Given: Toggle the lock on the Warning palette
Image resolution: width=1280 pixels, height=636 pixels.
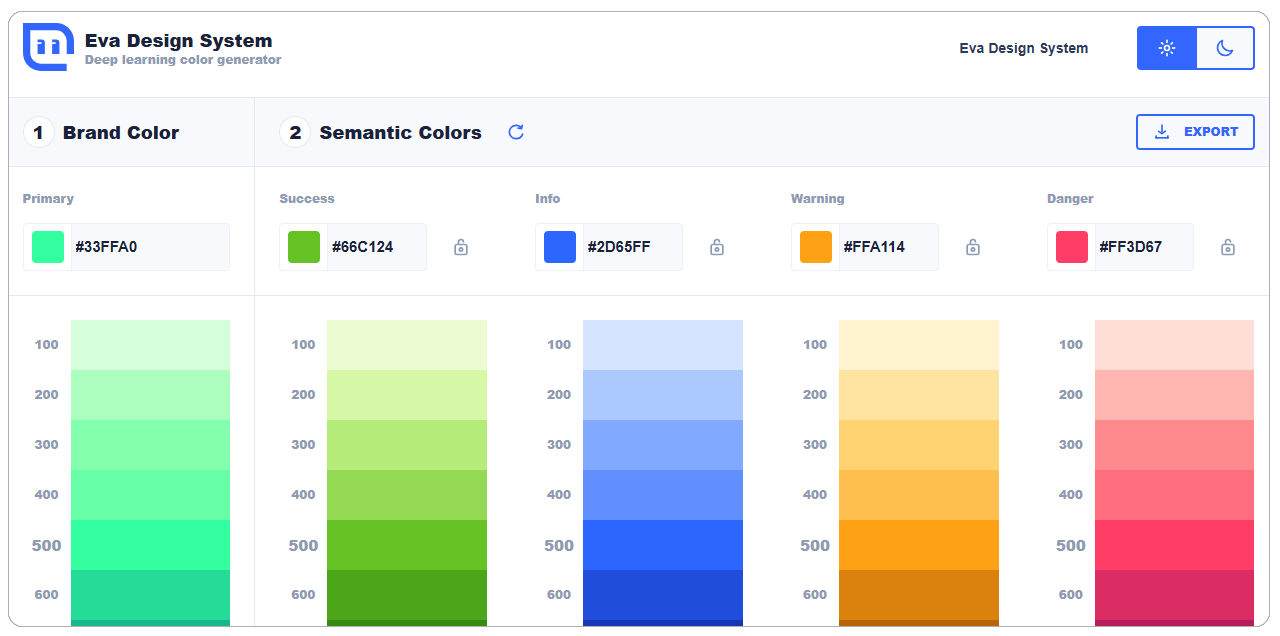Looking at the screenshot, I should pyautogui.click(x=972, y=246).
